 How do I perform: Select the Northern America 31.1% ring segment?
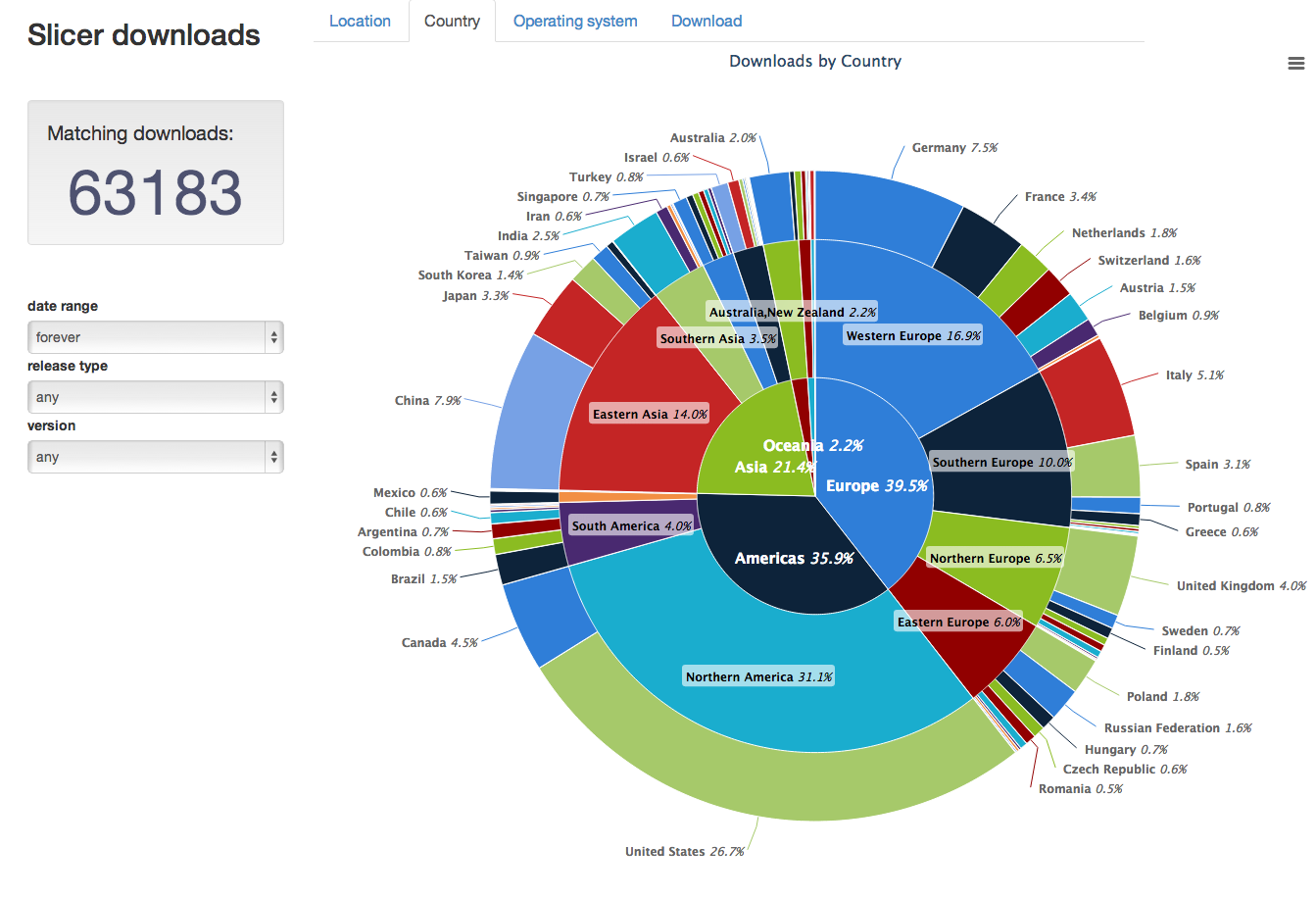click(x=759, y=677)
